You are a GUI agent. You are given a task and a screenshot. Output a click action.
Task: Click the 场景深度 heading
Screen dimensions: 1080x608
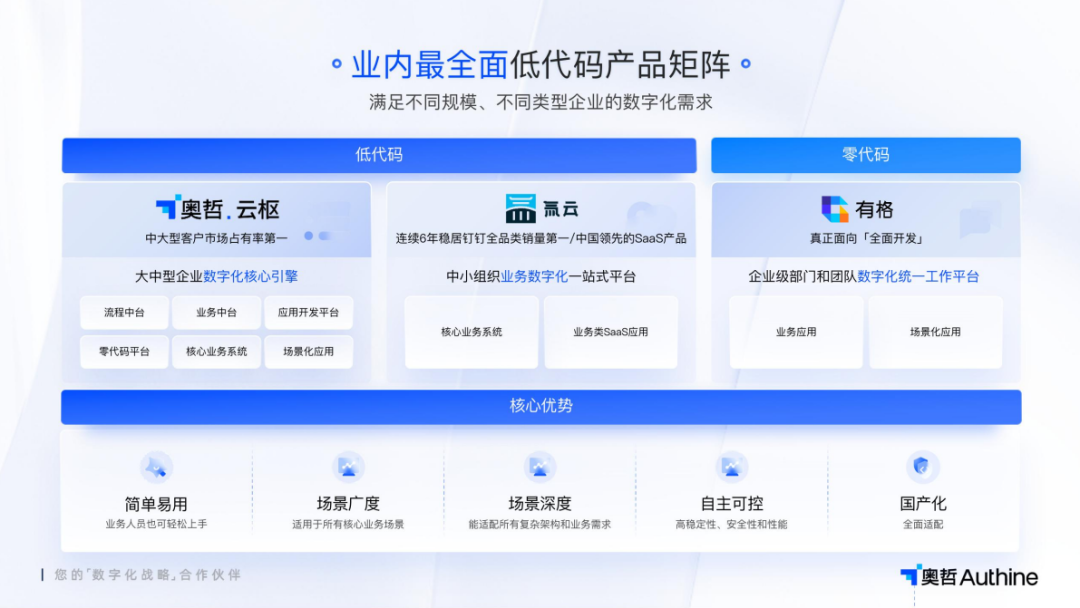pos(539,504)
